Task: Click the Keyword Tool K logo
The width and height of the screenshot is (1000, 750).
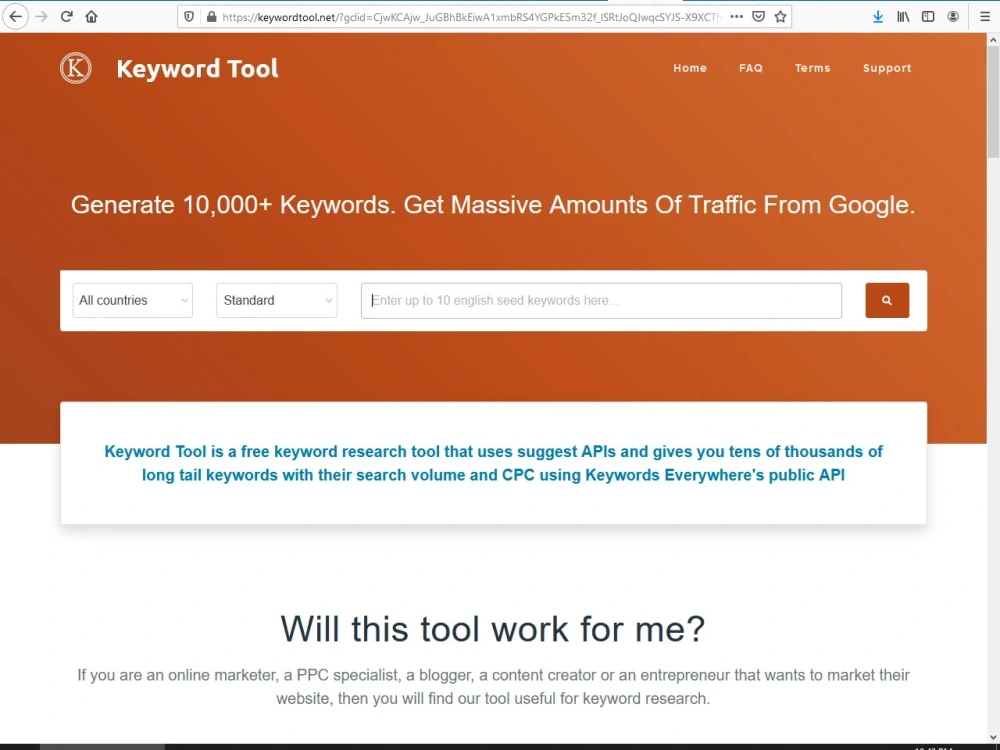Action: (x=75, y=68)
